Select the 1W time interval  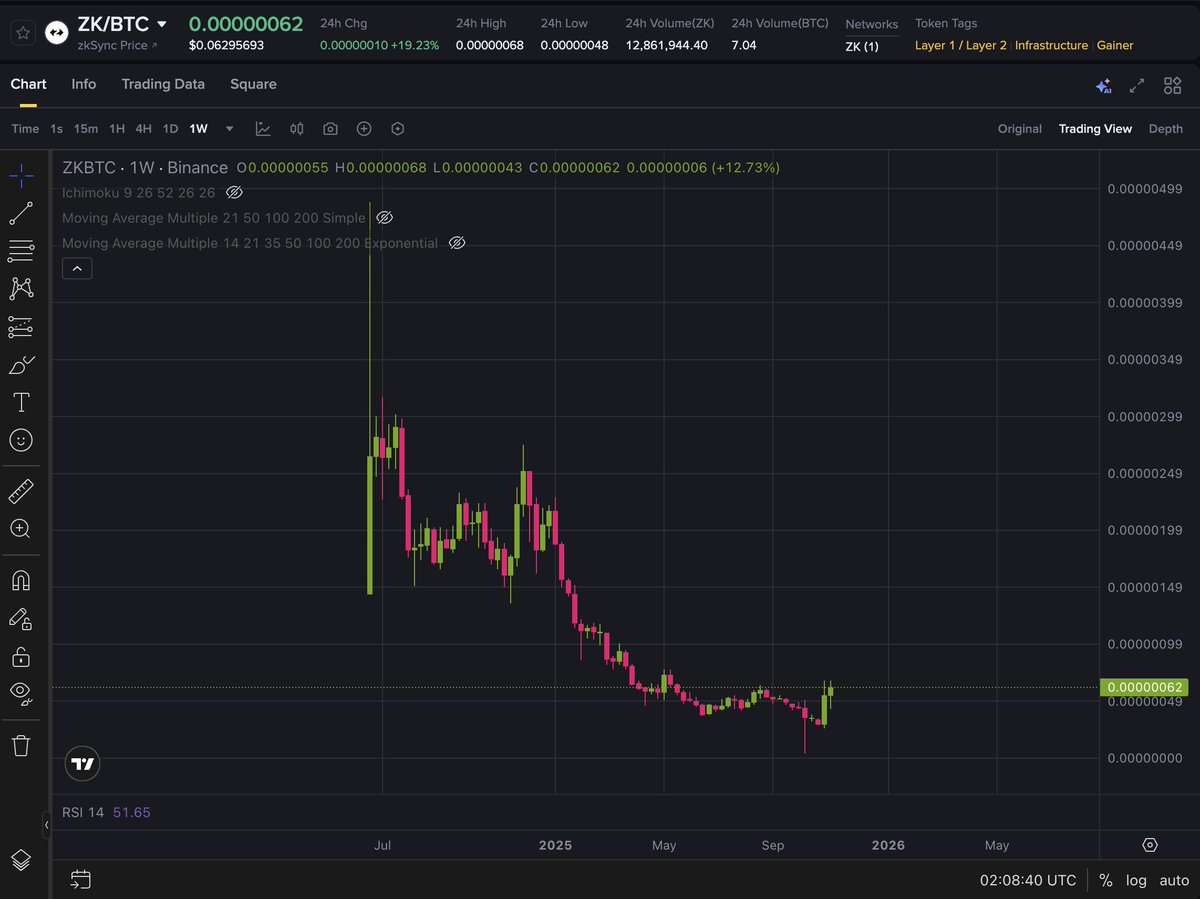[x=199, y=129]
